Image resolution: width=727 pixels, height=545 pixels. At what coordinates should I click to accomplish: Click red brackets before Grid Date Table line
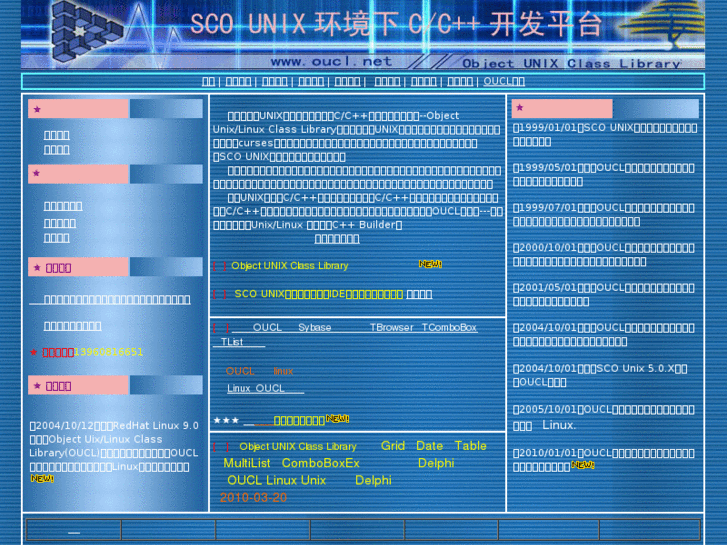coord(221,447)
